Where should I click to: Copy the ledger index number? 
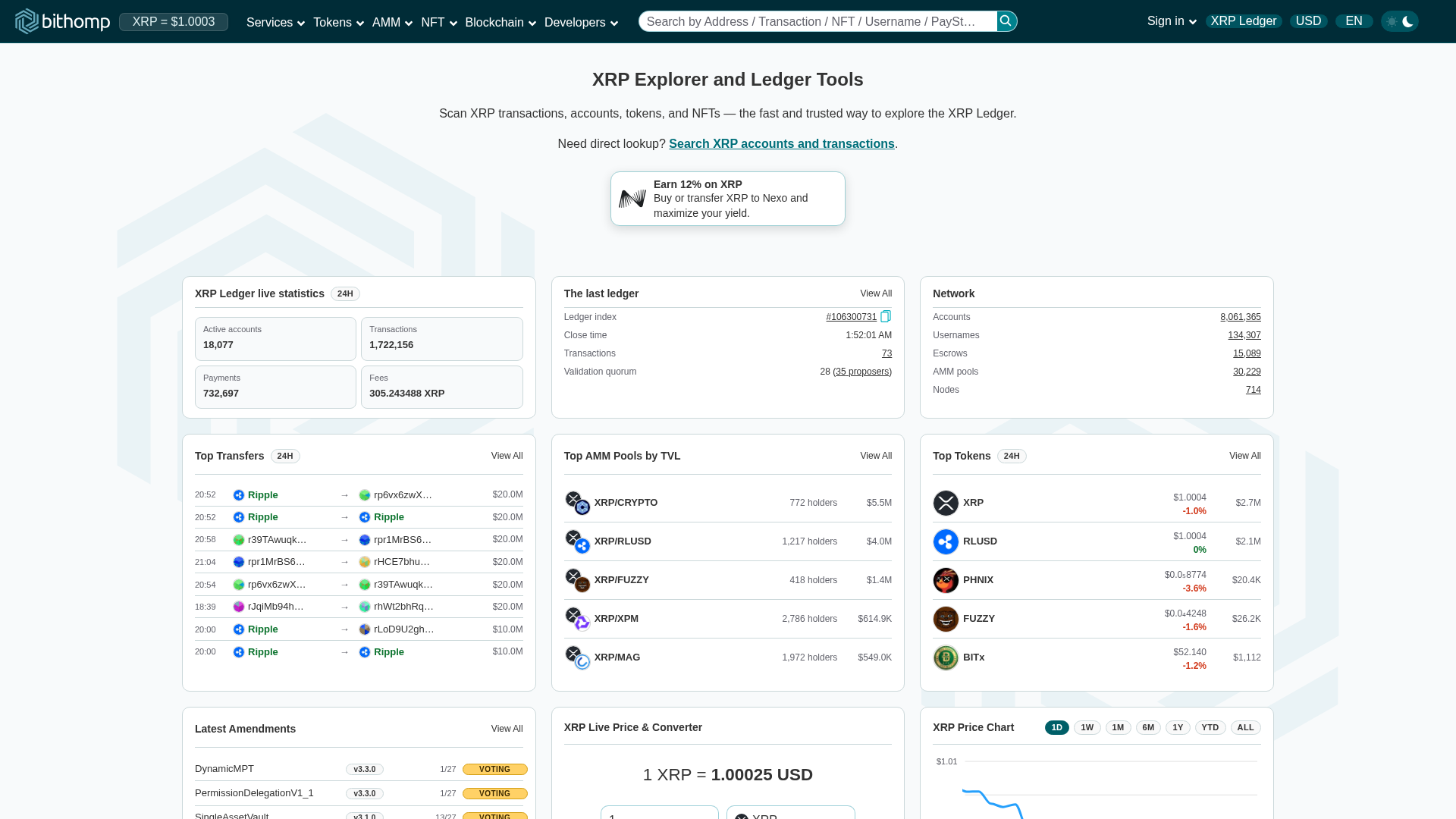886,316
